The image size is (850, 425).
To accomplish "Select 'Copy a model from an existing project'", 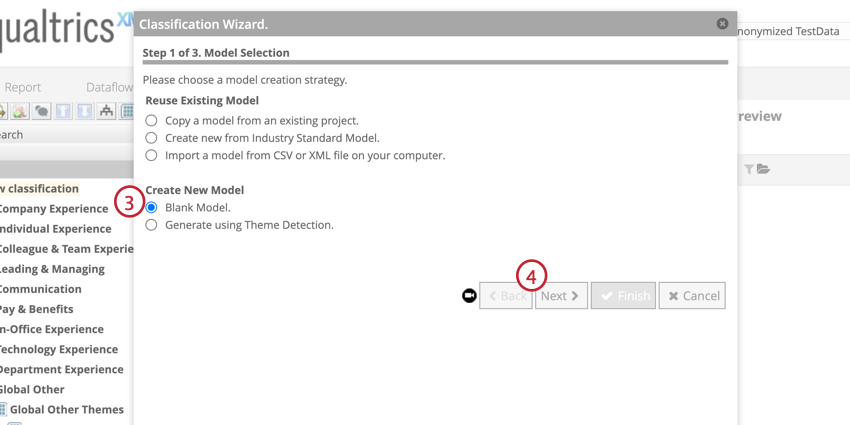I will point(151,120).
